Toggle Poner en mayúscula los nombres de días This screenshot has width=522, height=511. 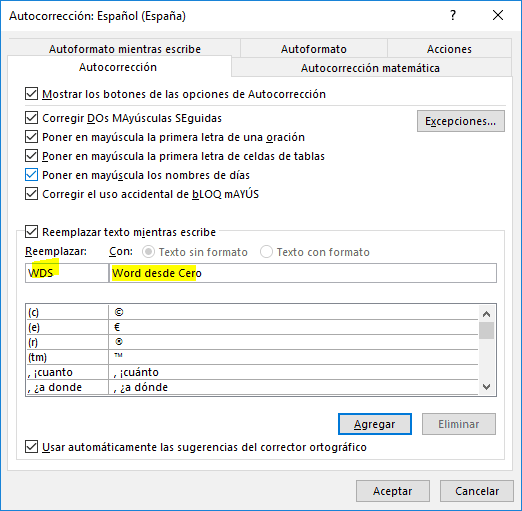31,175
